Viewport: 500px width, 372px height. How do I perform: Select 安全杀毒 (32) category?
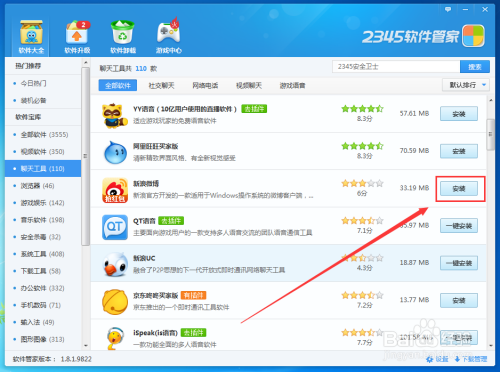click(x=43, y=237)
